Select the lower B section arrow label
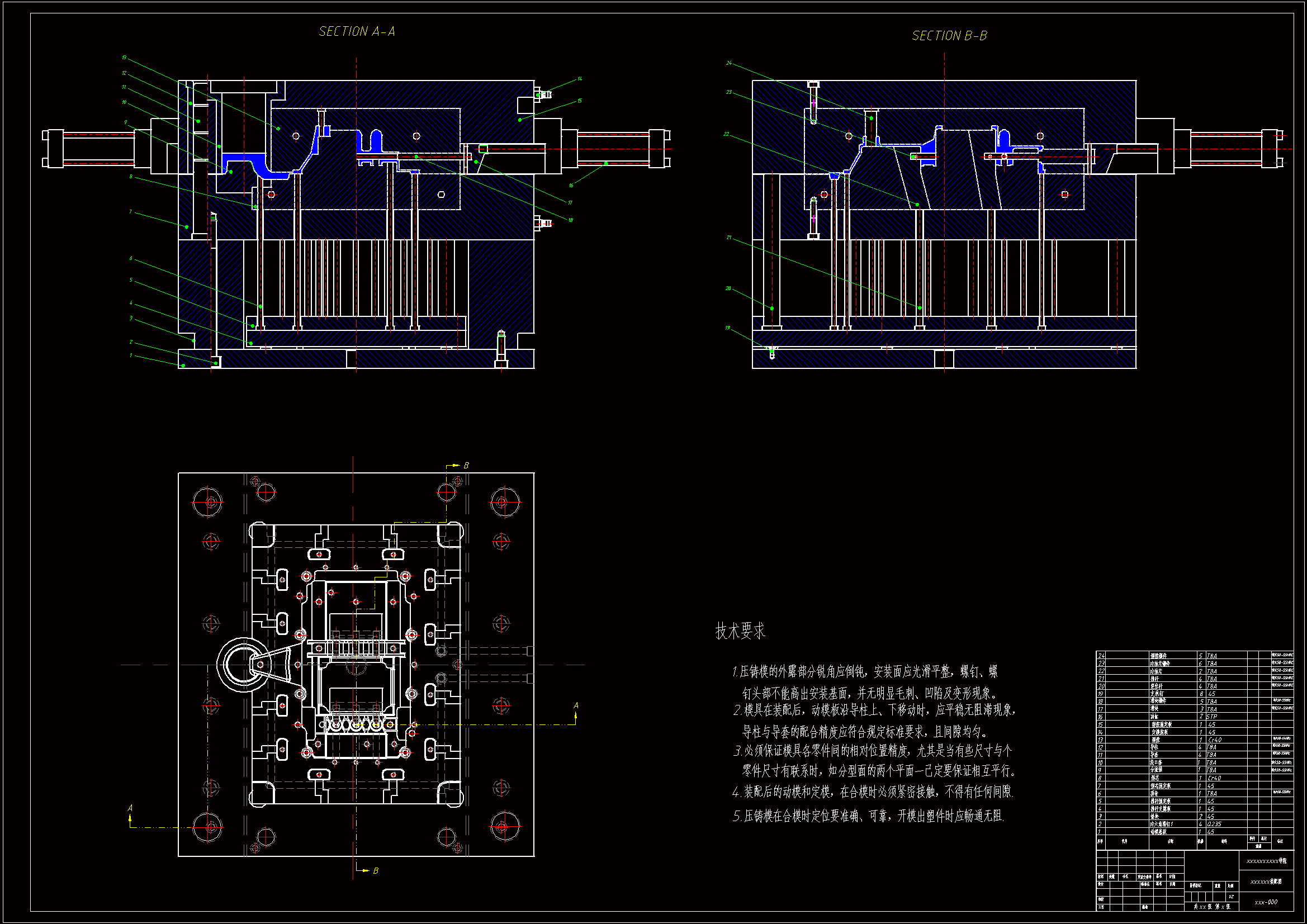This screenshot has width=1307, height=924. point(375,870)
